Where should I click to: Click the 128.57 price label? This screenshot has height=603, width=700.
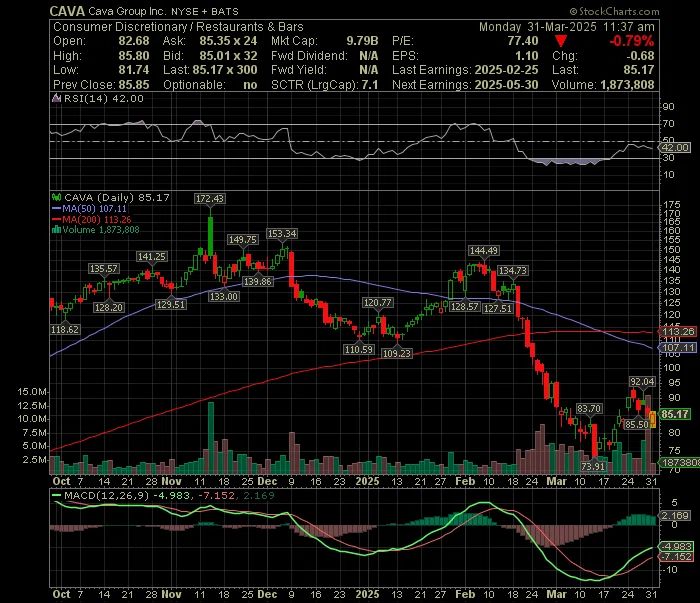point(465,307)
